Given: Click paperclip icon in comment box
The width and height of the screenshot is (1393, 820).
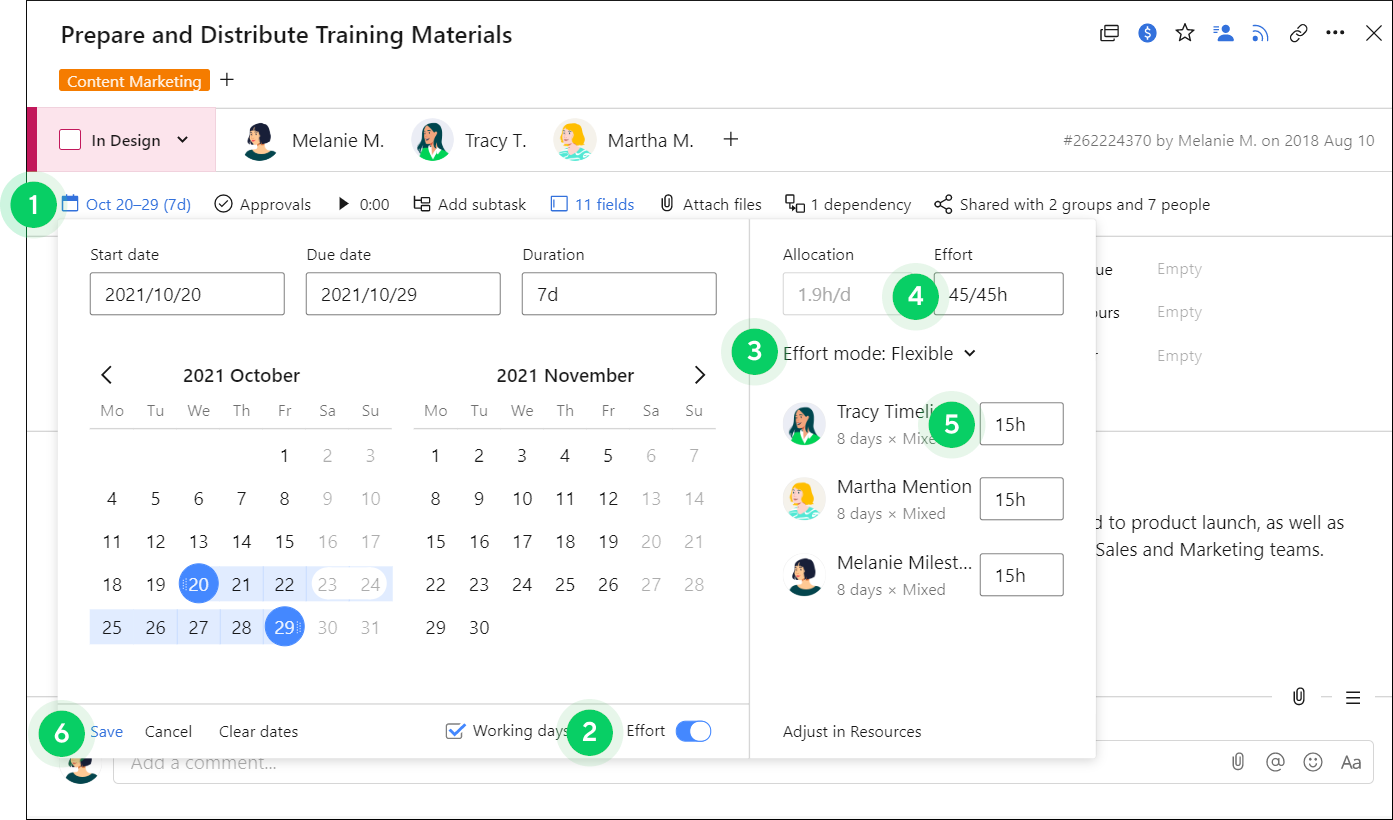Looking at the screenshot, I should coord(1238,762).
